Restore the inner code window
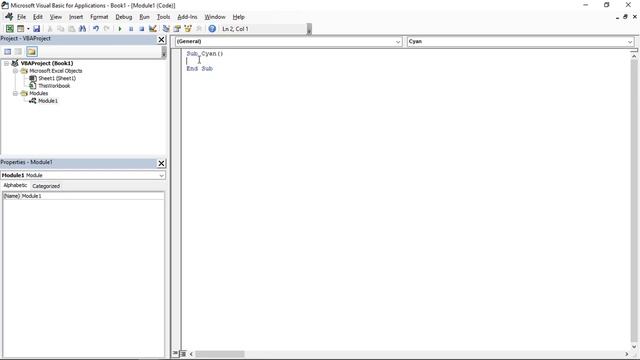The height and width of the screenshot is (360, 640). pos(625,17)
